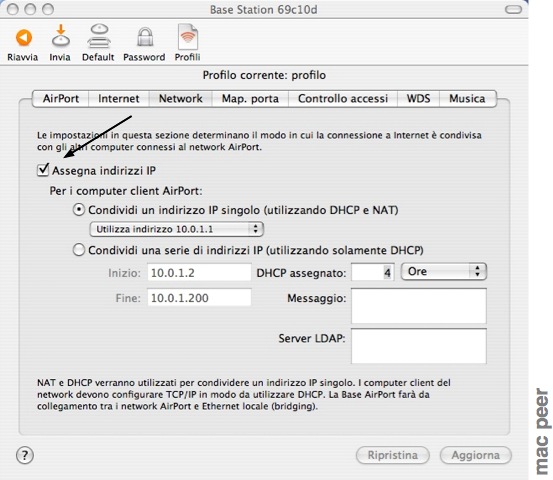Switch to the Controllo accessi tab
The width and height of the screenshot is (553, 480).
(x=343, y=99)
